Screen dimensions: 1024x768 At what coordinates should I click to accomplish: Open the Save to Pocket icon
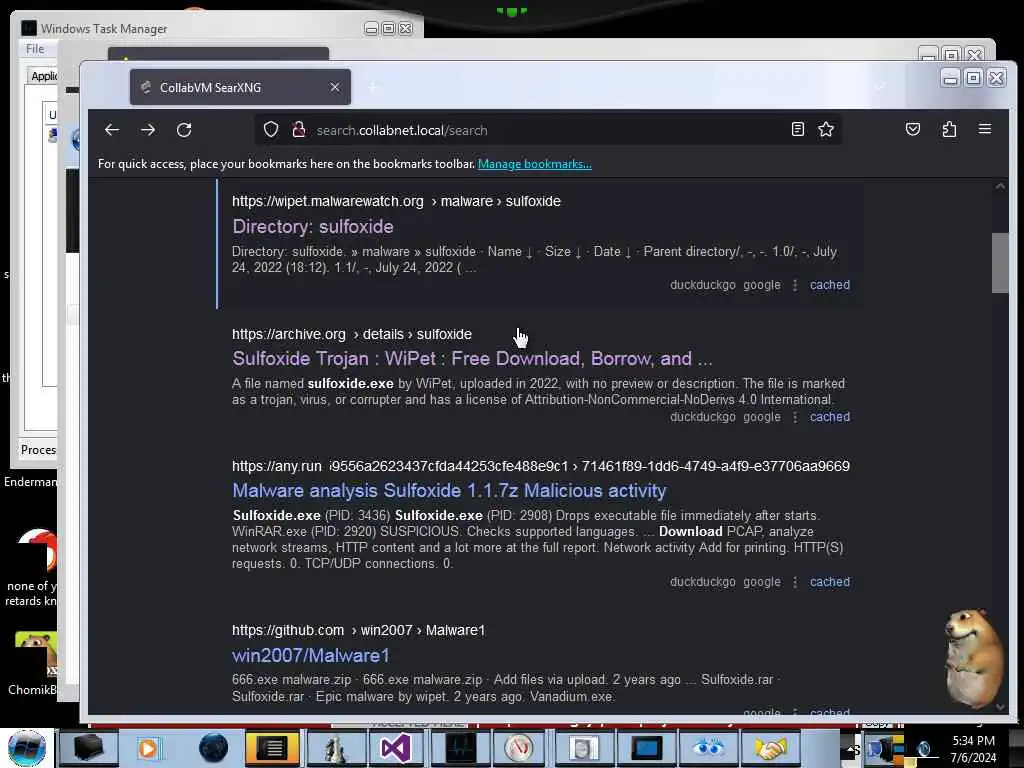913,129
